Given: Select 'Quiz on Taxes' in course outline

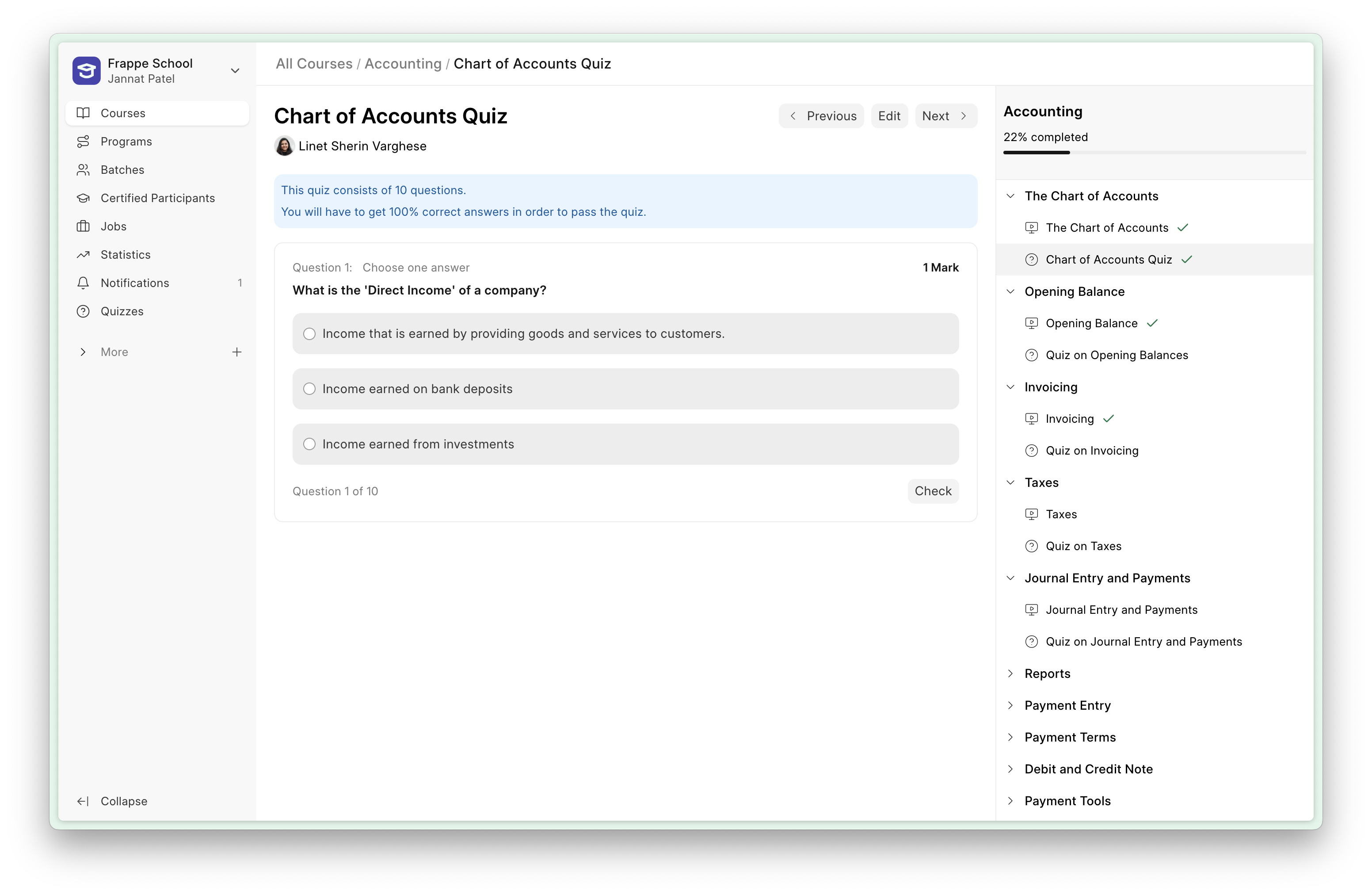Looking at the screenshot, I should (1083, 546).
